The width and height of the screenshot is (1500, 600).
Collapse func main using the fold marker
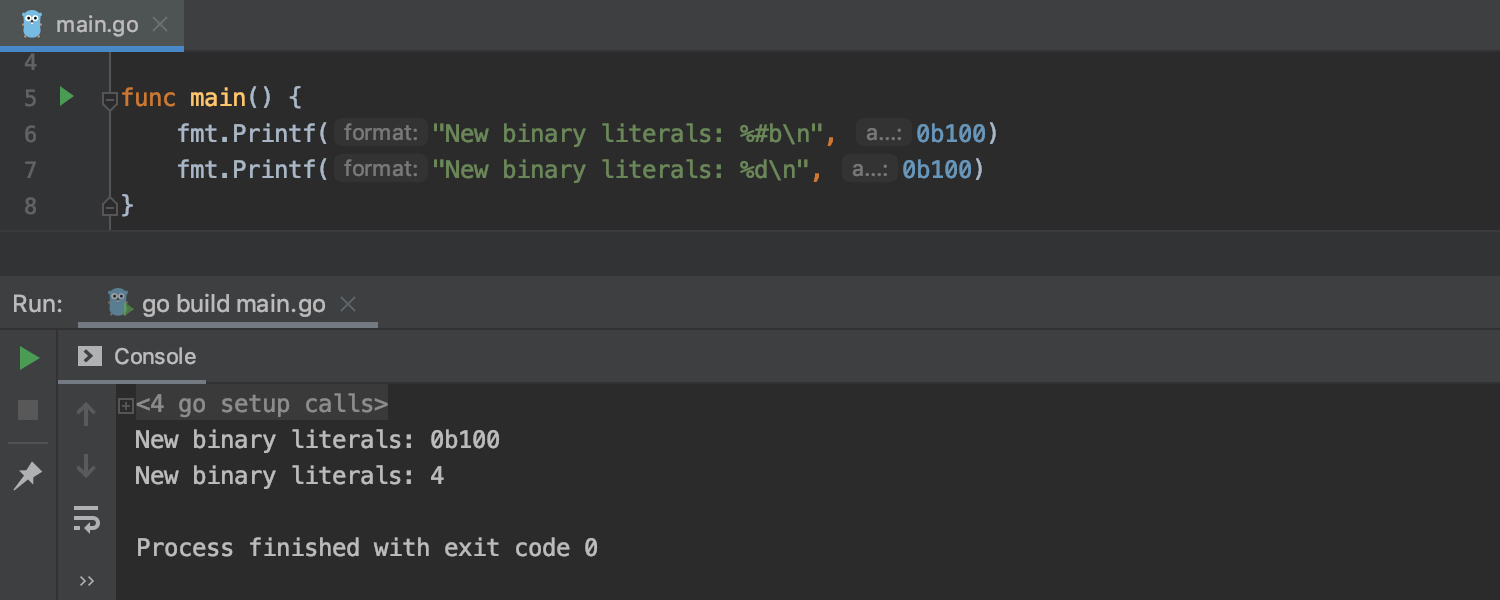(110, 99)
